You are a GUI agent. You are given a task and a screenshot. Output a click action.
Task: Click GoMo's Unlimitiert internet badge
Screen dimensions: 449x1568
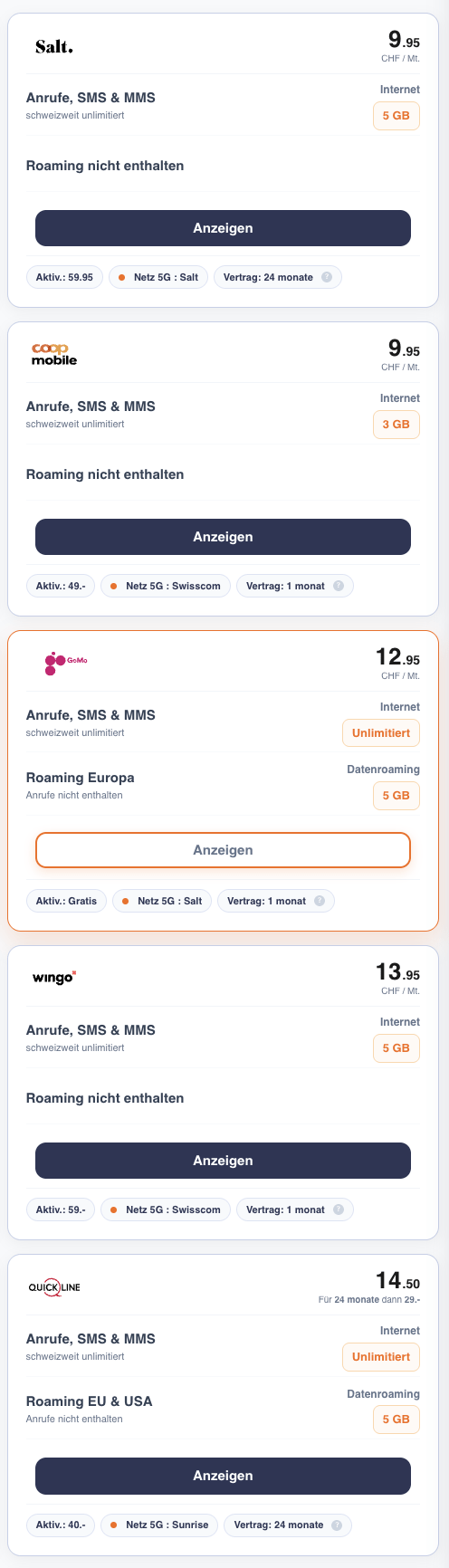[x=381, y=732]
